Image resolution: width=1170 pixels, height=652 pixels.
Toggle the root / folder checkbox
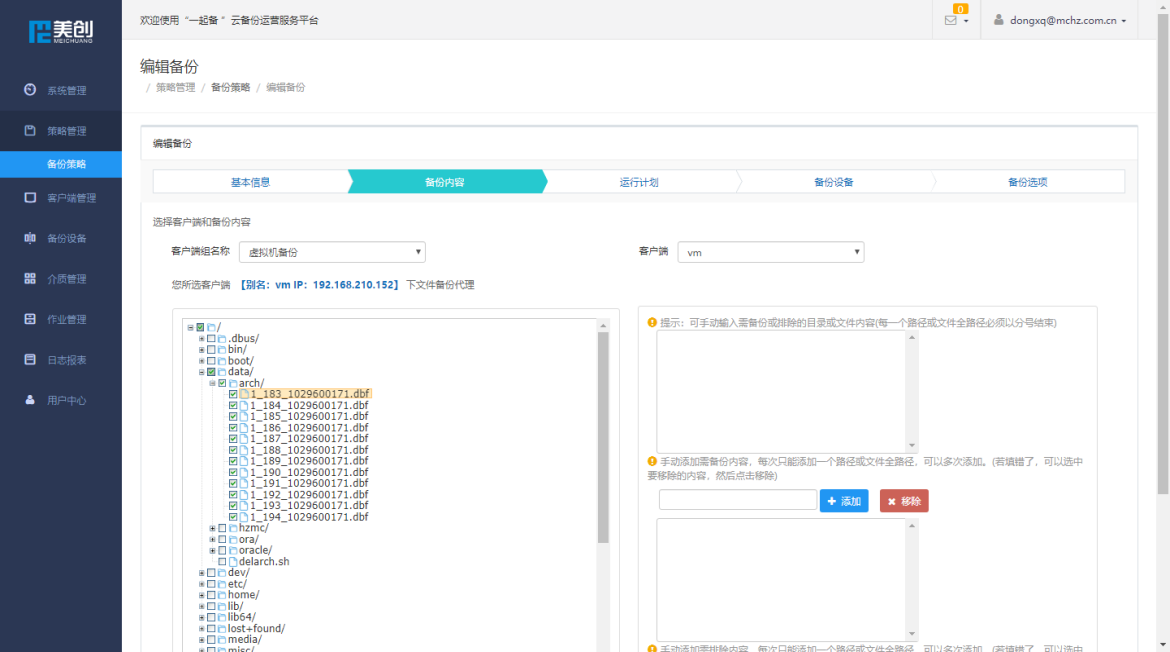(x=200, y=327)
